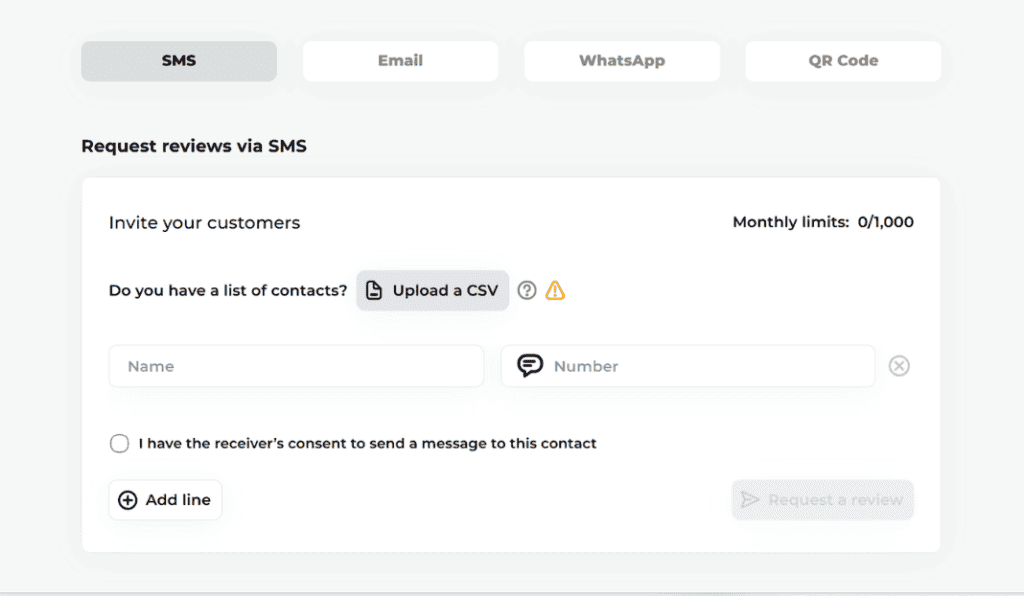Click the Invite your customers heading
Image resolution: width=1024 pixels, height=596 pixels.
(204, 223)
